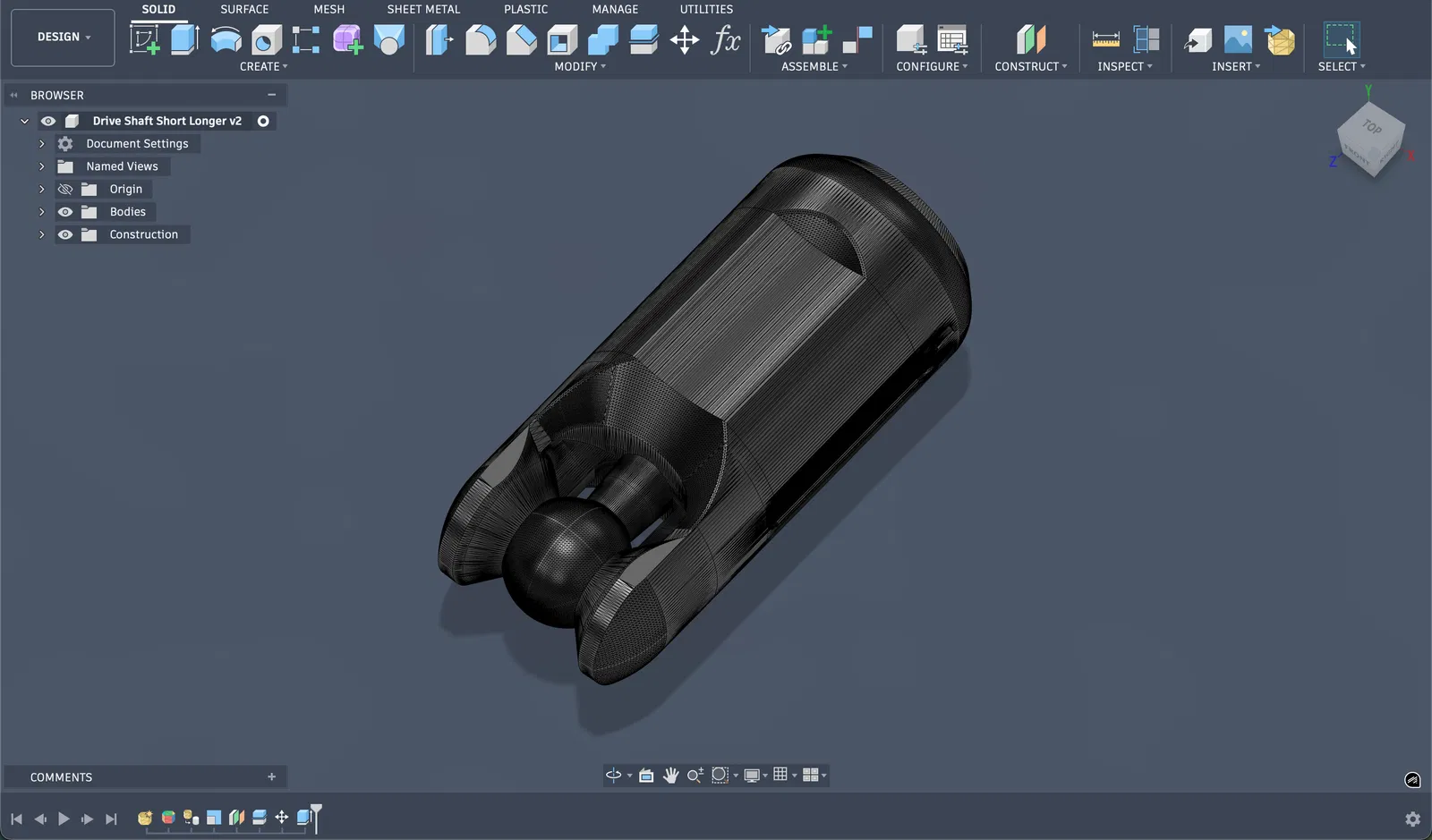Select the Measure tool
Screen dimensions: 1432x840
click(x=1106, y=39)
